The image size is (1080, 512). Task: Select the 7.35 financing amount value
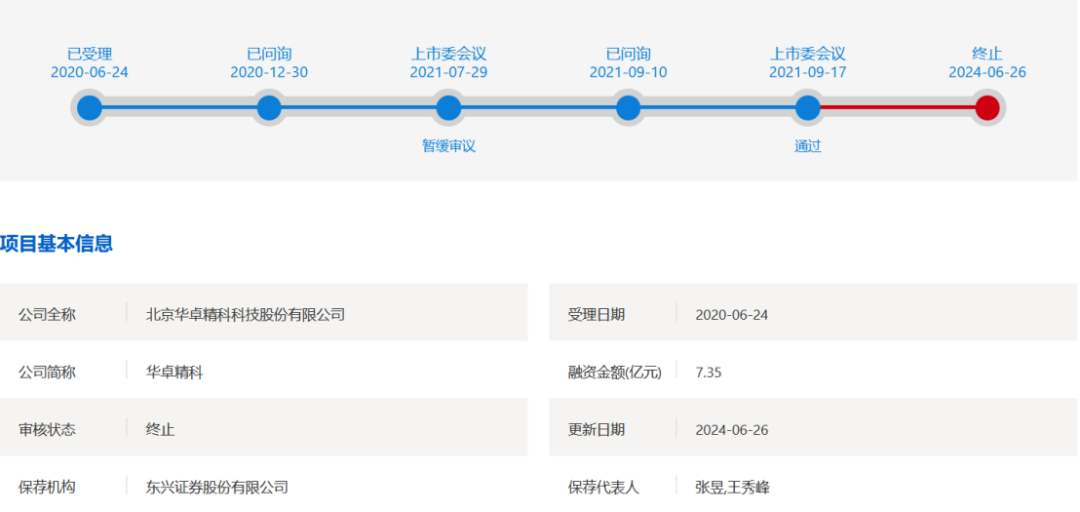pos(708,372)
